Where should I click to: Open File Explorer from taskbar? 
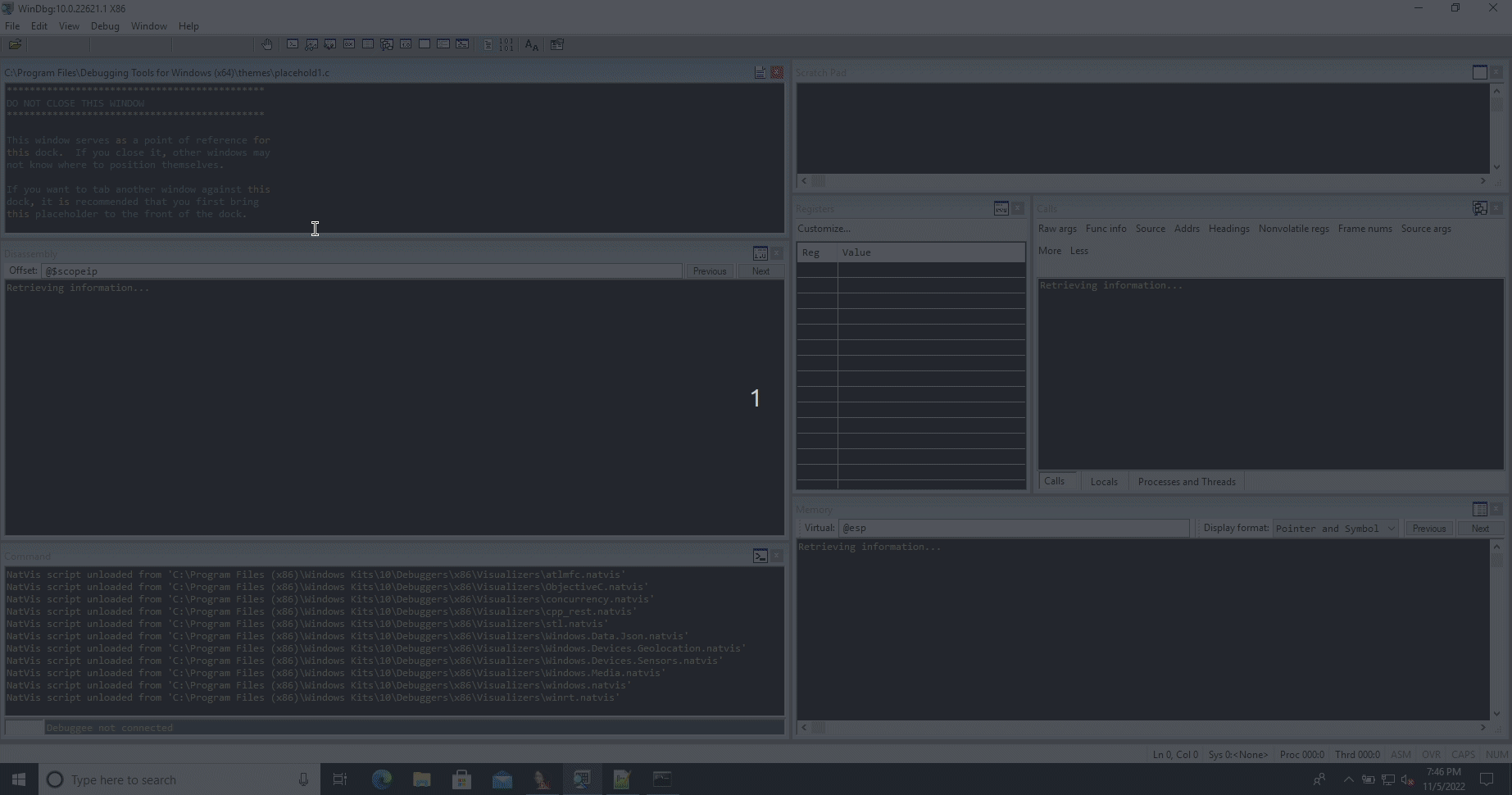pyautogui.click(x=422, y=779)
